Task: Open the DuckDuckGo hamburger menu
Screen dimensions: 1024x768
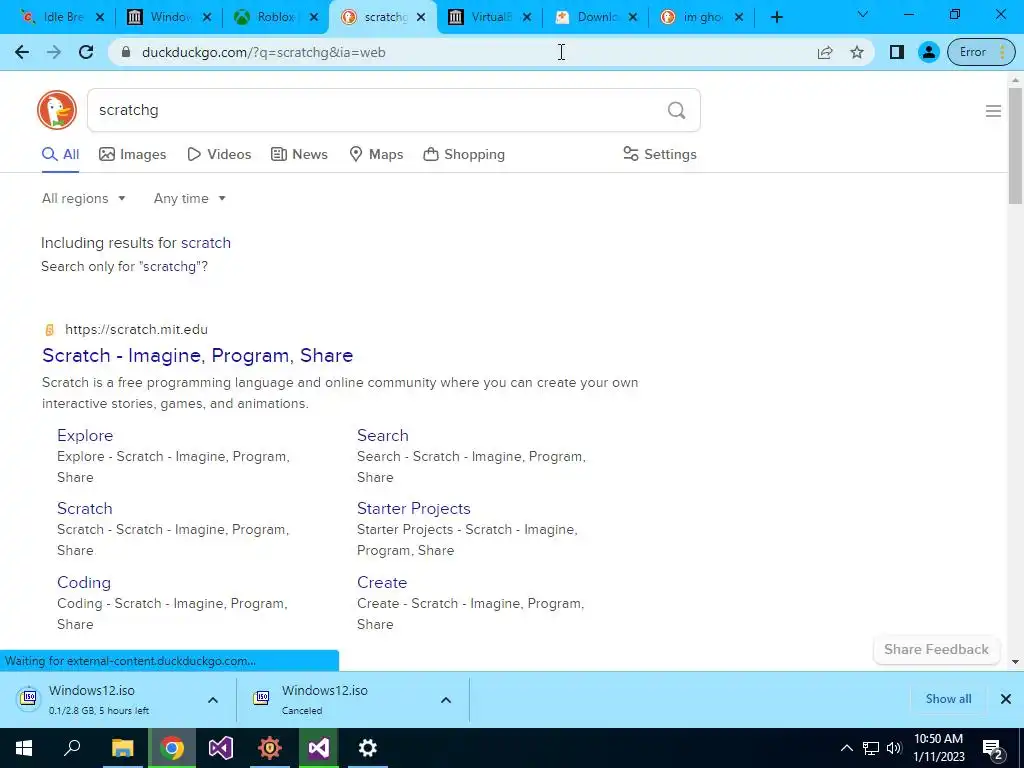Action: click(993, 111)
